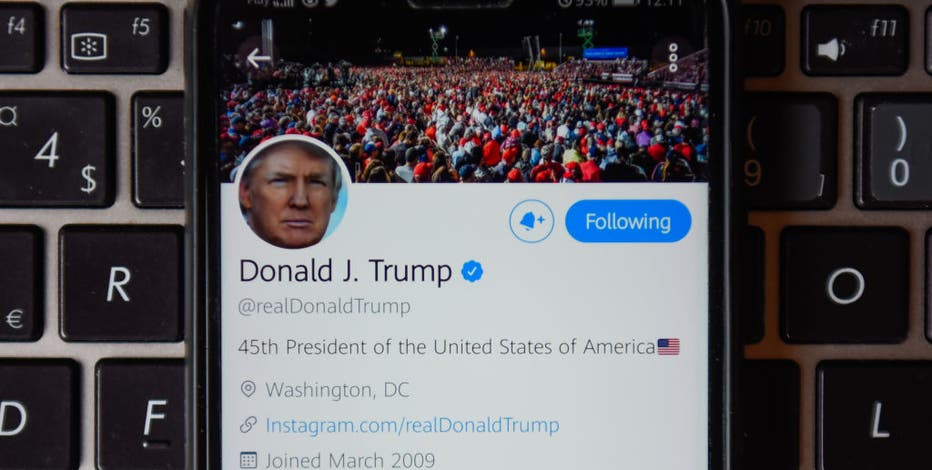Tap the location pin icon beside Washington, DC
This screenshot has height=470, width=932.
point(248,390)
